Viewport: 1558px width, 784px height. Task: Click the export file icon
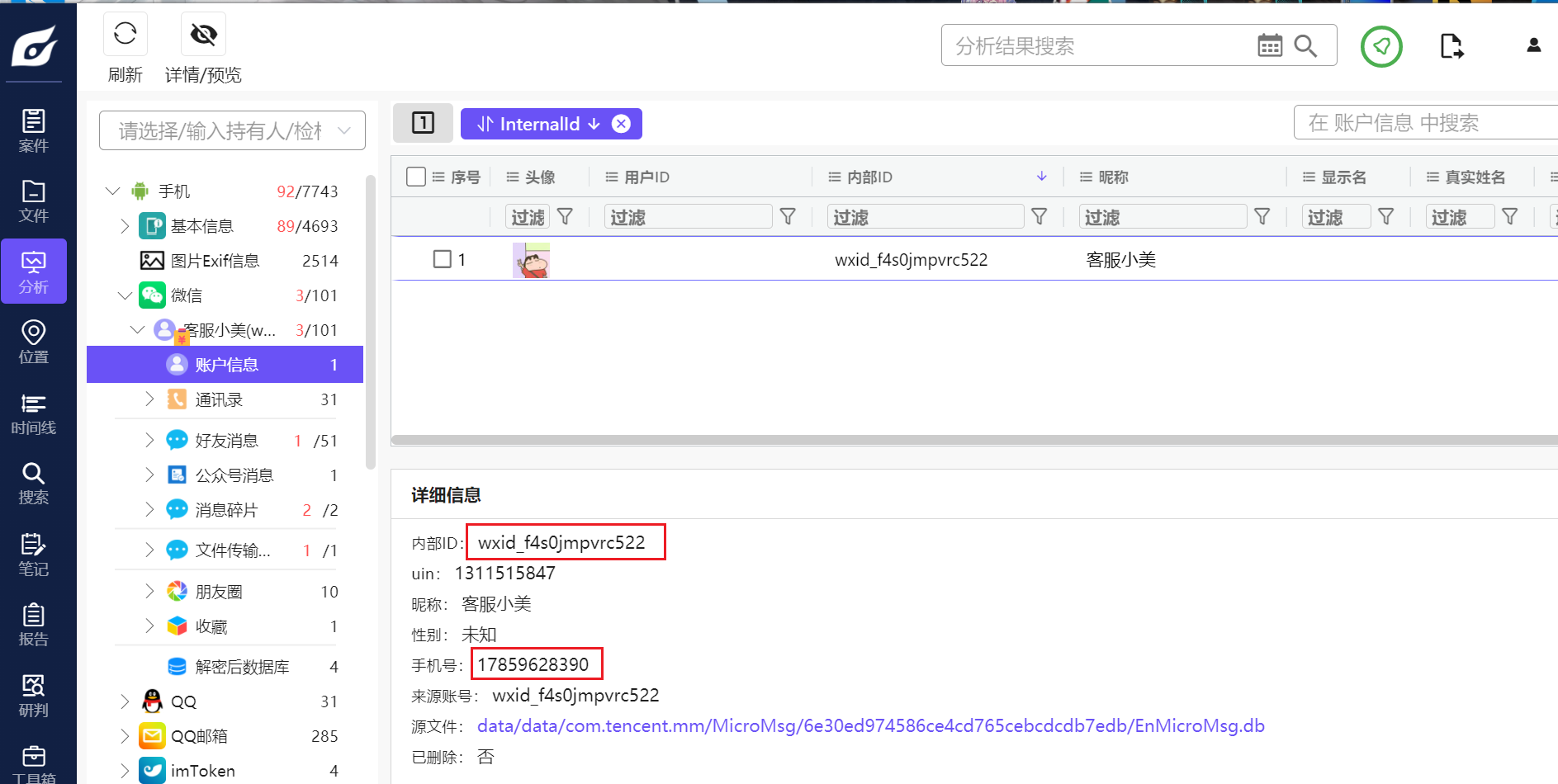1451,46
